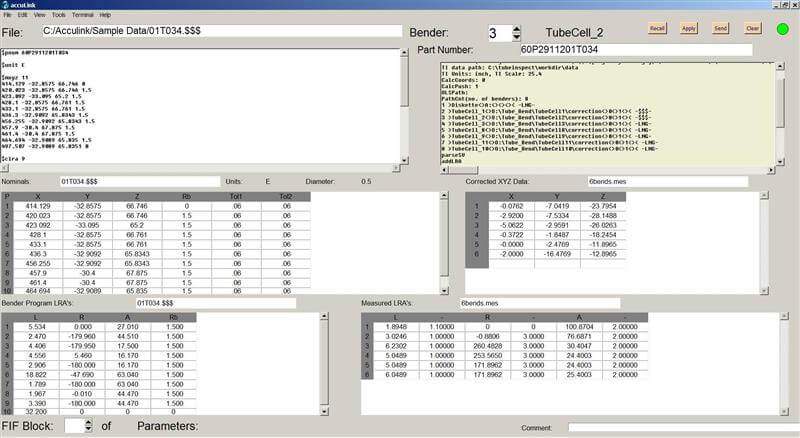Click the green status indicator light
This screenshot has height=438, width=800.
(x=783, y=29)
